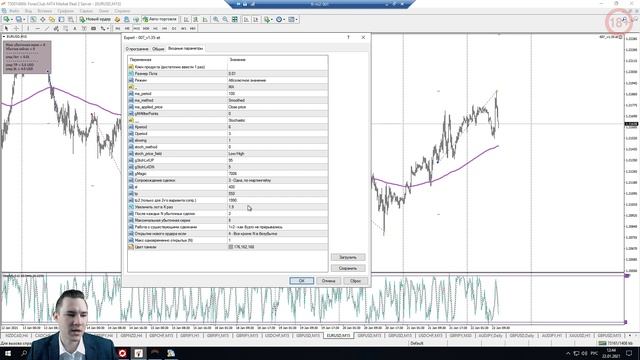This screenshot has height=360, width=640.
Task: Switch chart to candlesticks icon
Action: [x=196, y=19]
